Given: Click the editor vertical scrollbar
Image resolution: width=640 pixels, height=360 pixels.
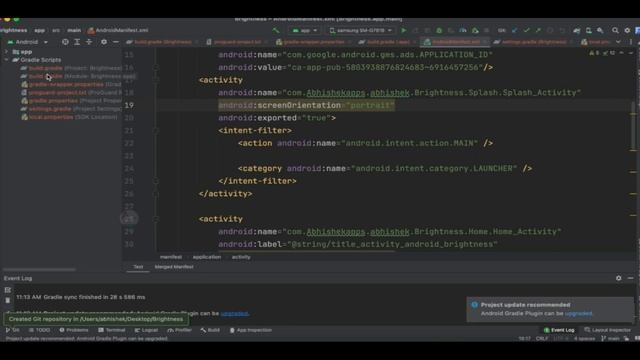Looking at the screenshot, I should click(x=633, y=127).
